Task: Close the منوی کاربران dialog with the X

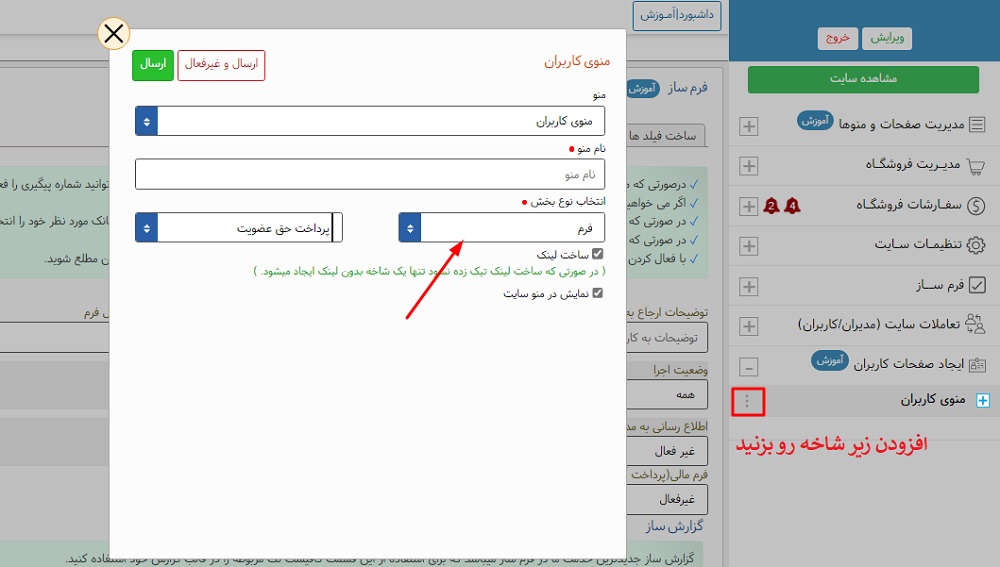Action: tap(114, 34)
